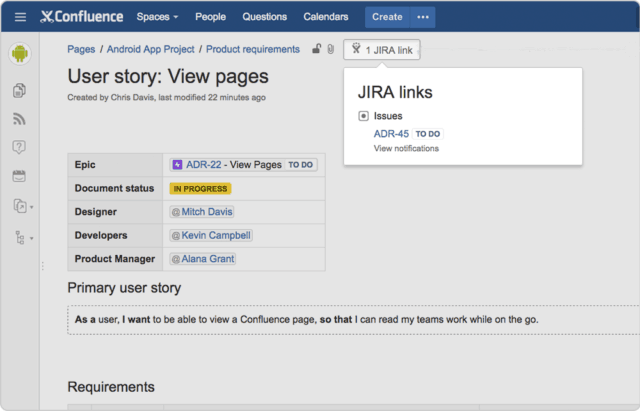Open Calendars from the top navigation
This screenshot has height=411, width=640.
pos(326,17)
